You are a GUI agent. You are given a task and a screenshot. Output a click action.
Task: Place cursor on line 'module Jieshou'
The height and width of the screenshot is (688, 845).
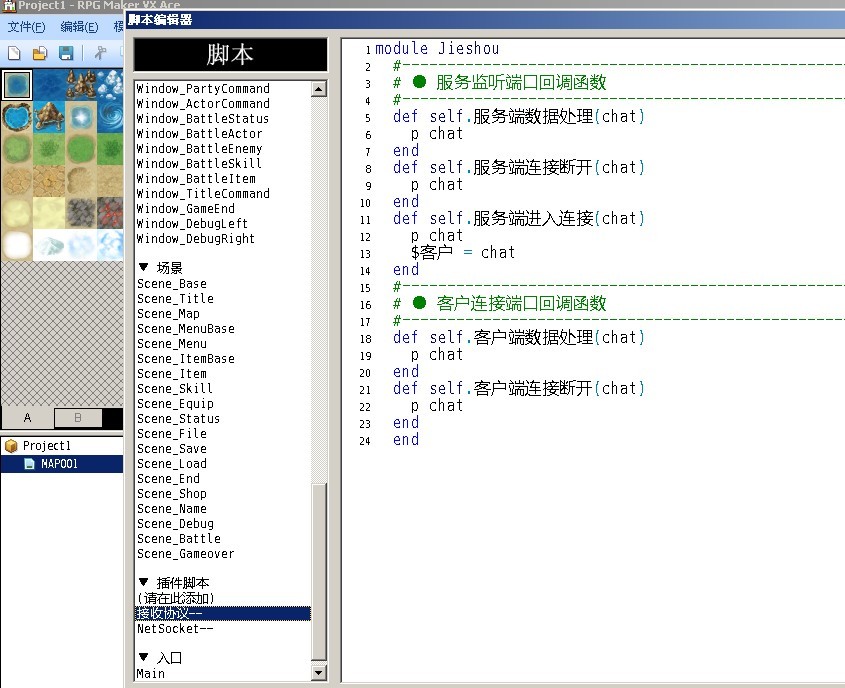tap(437, 48)
